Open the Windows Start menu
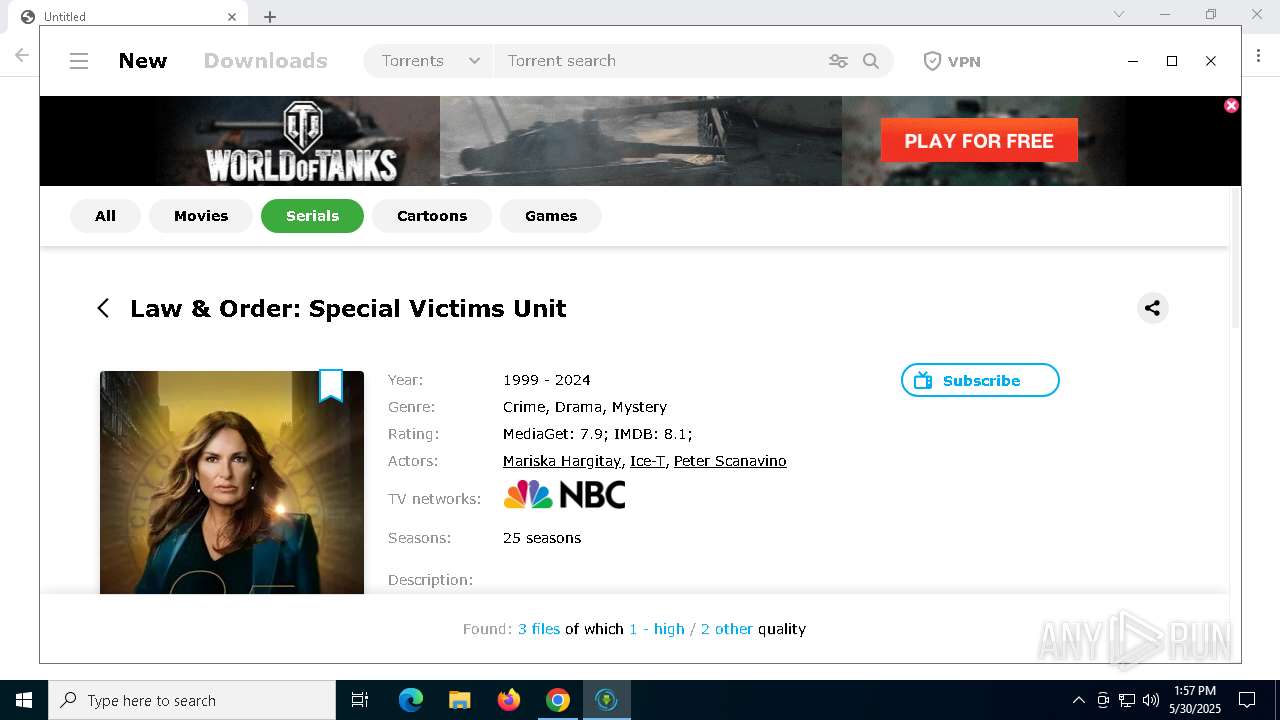 [24, 700]
